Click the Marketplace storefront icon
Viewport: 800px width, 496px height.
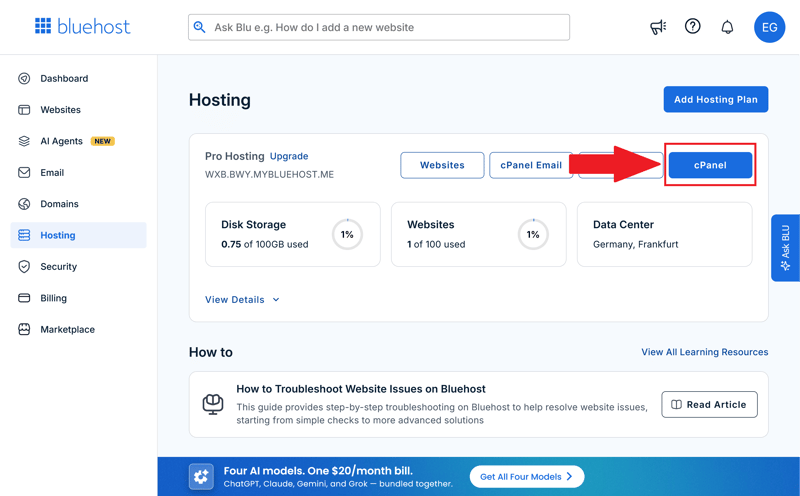pyautogui.click(x=24, y=329)
